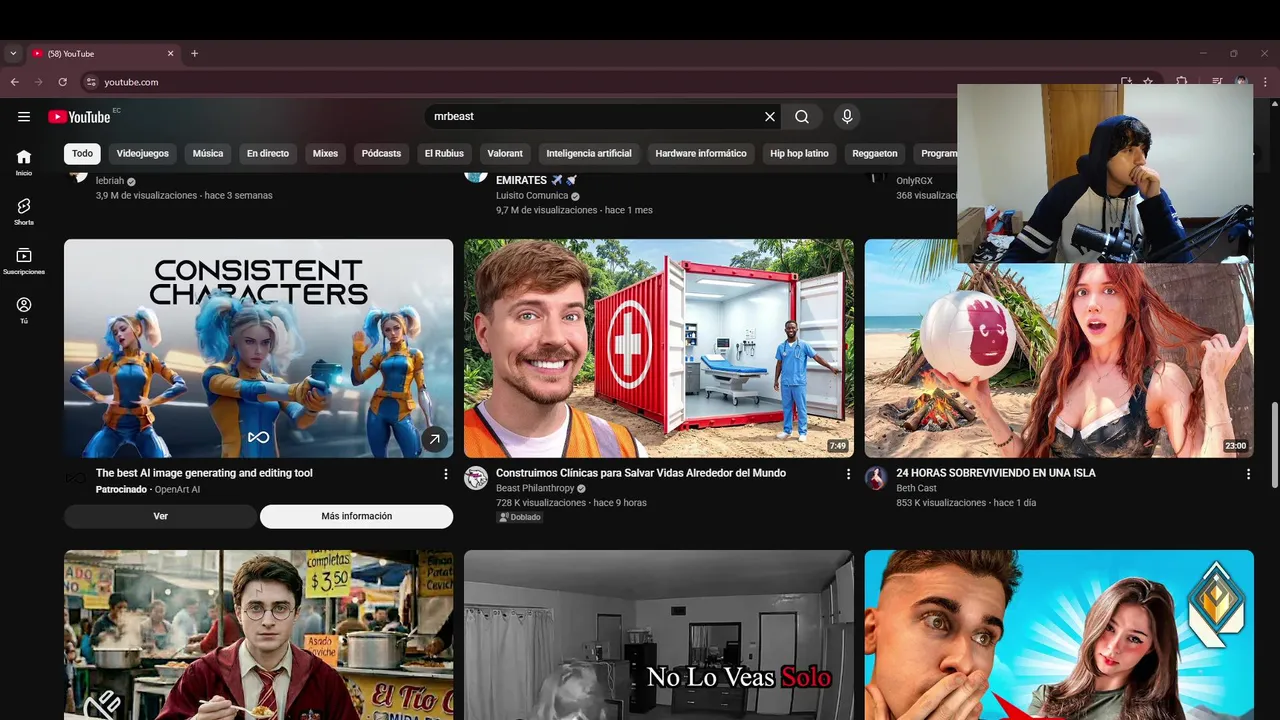Click the Más información button
Image resolution: width=1280 pixels, height=720 pixels.
pyautogui.click(x=357, y=516)
